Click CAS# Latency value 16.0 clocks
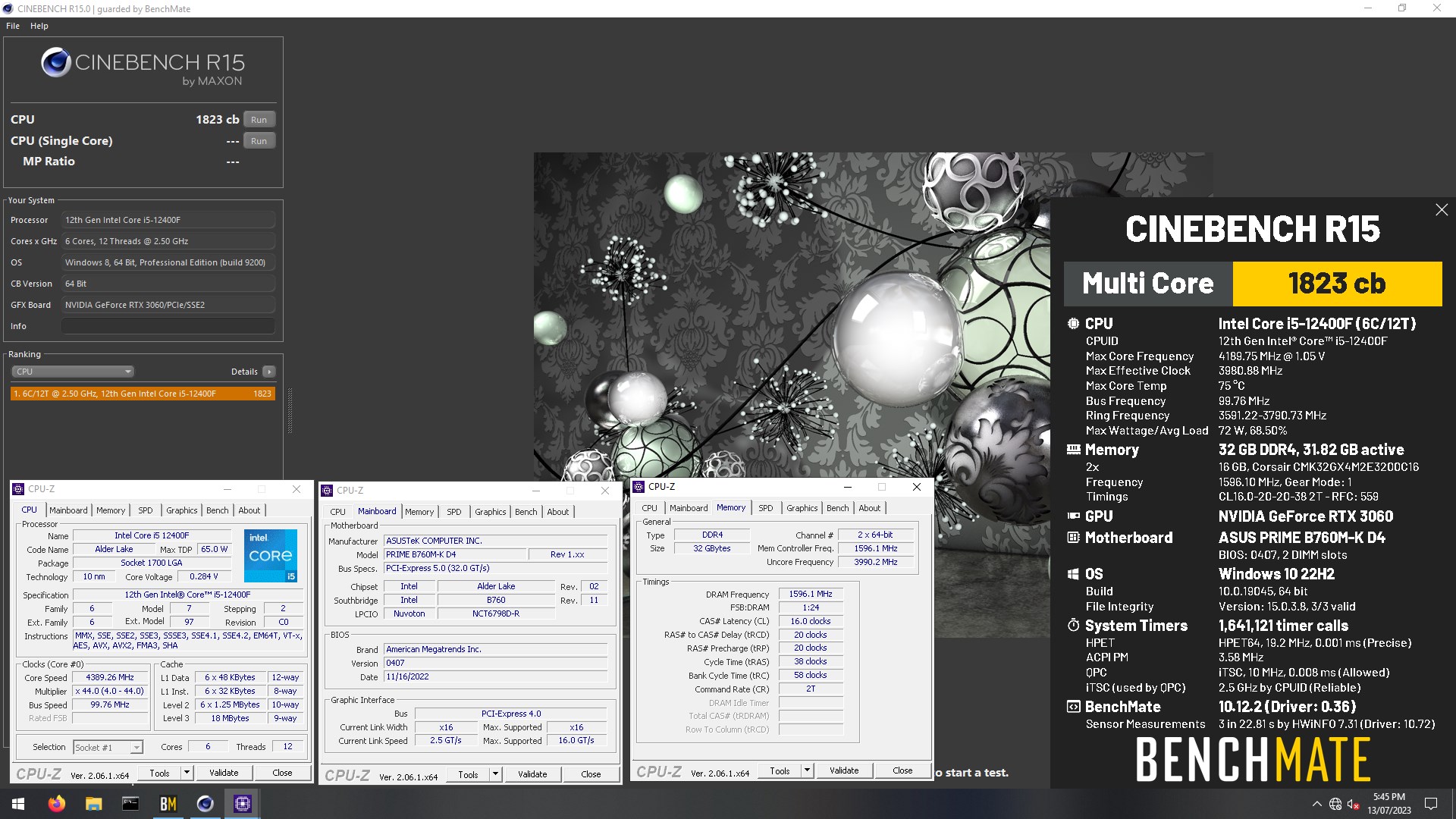1456x819 pixels. pos(810,621)
